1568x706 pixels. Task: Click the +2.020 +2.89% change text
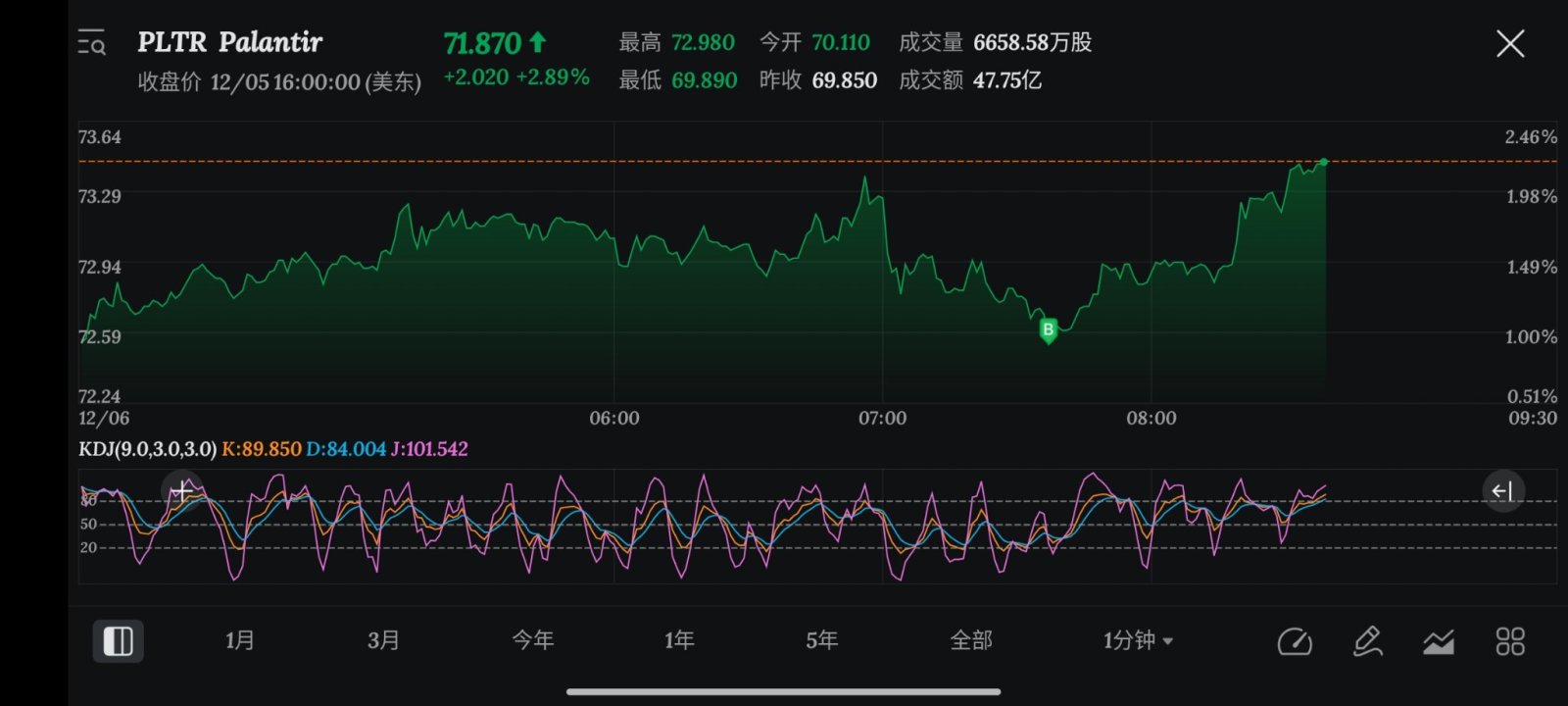pos(516,77)
